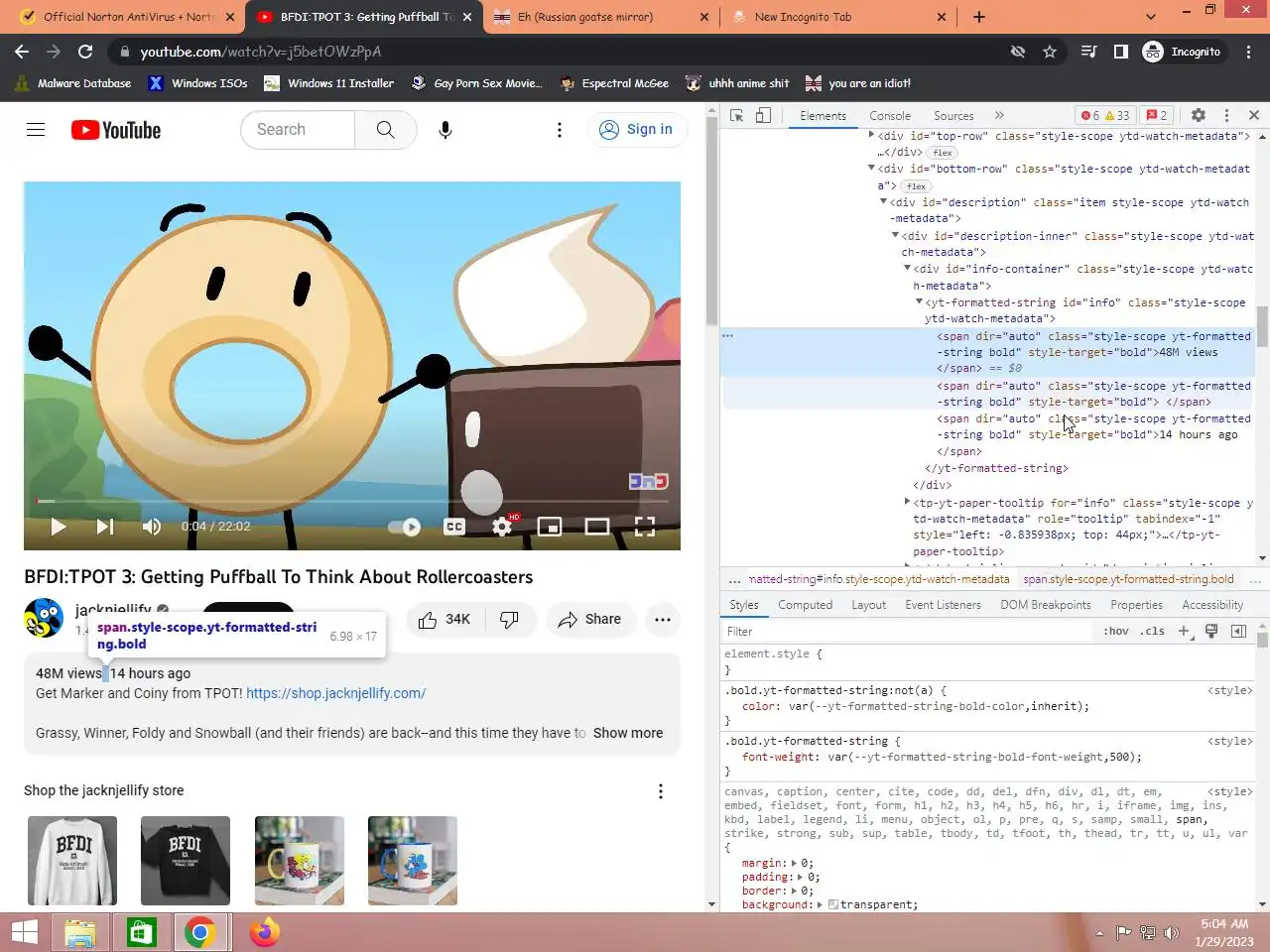Expand the top-row div node
Viewport: 1270px width, 952px height.
tap(871, 136)
